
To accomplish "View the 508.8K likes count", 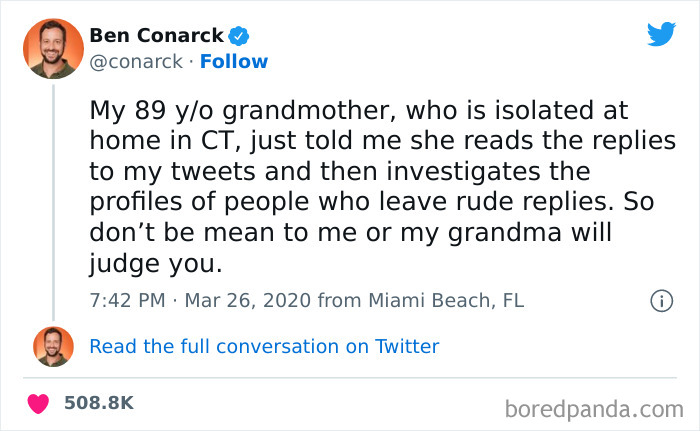I will pos(98,403).
